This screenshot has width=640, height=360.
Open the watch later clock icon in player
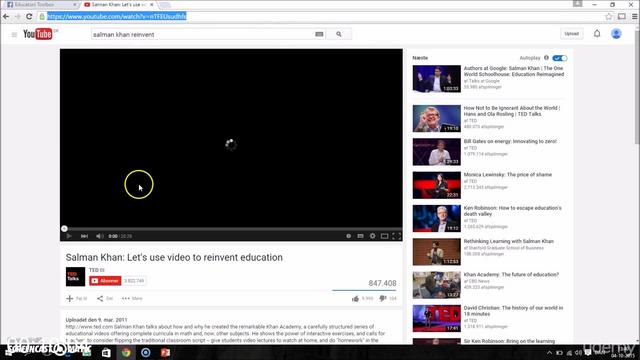tap(348, 236)
